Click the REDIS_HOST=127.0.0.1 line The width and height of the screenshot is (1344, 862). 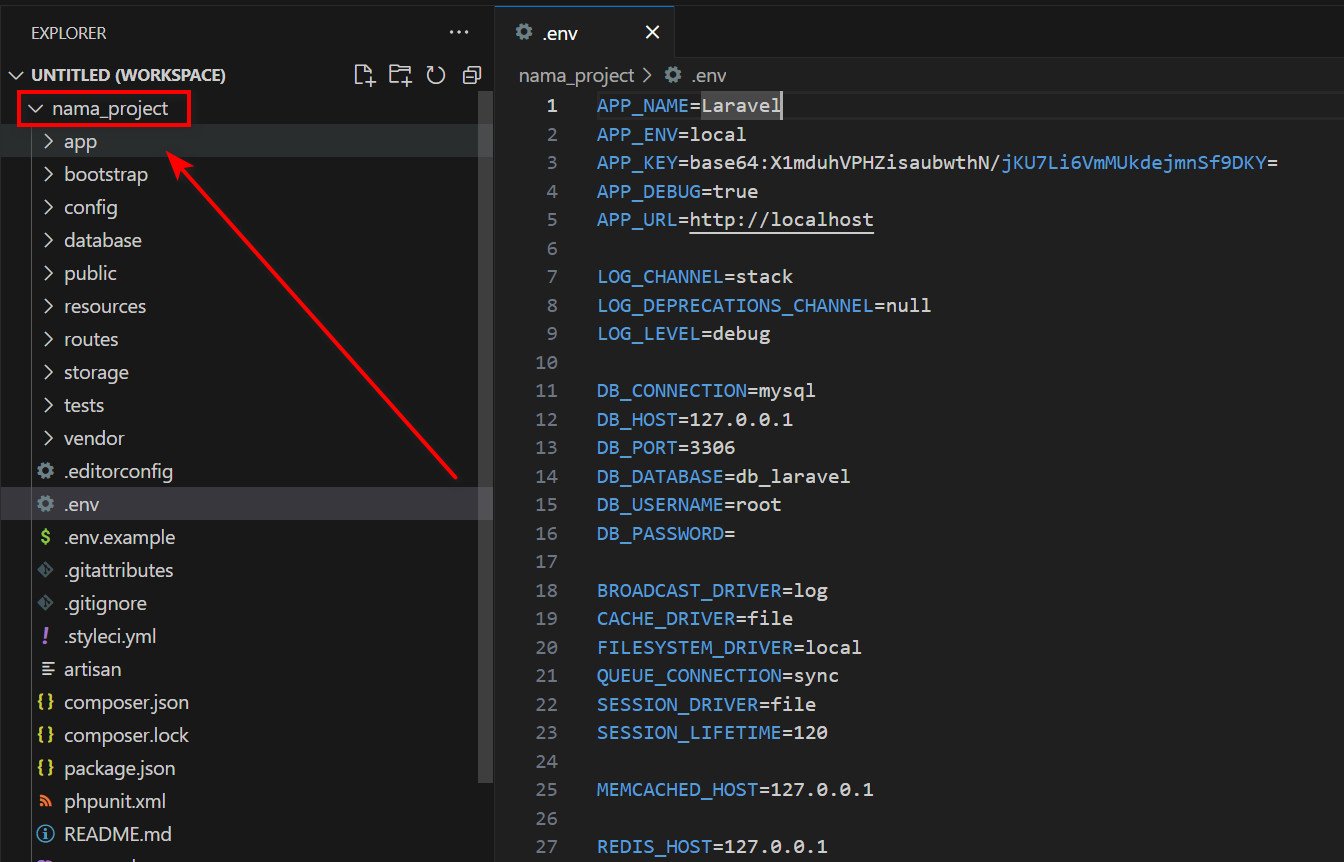[x=712, y=847]
